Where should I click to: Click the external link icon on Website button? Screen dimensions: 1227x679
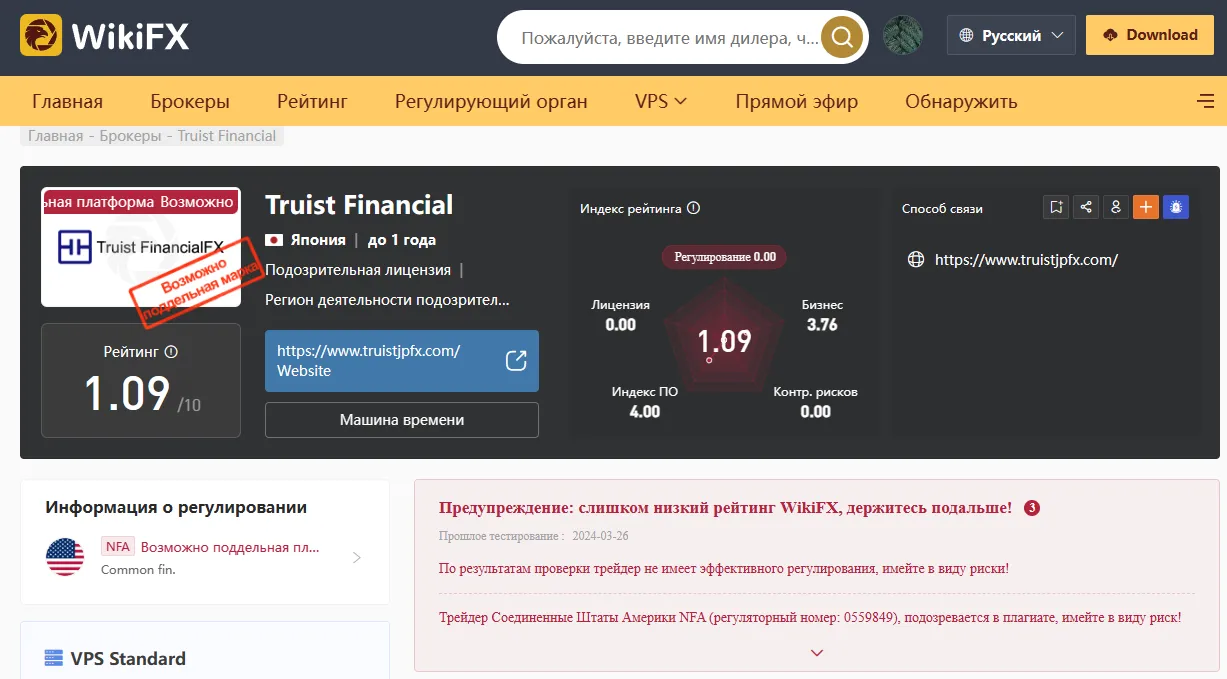tap(516, 361)
